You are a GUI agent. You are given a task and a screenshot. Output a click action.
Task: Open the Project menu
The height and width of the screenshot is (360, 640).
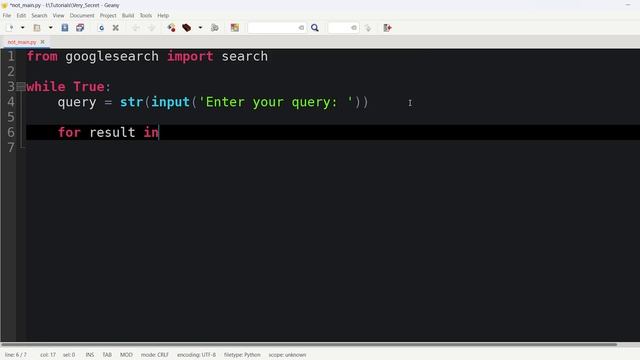pos(108,16)
